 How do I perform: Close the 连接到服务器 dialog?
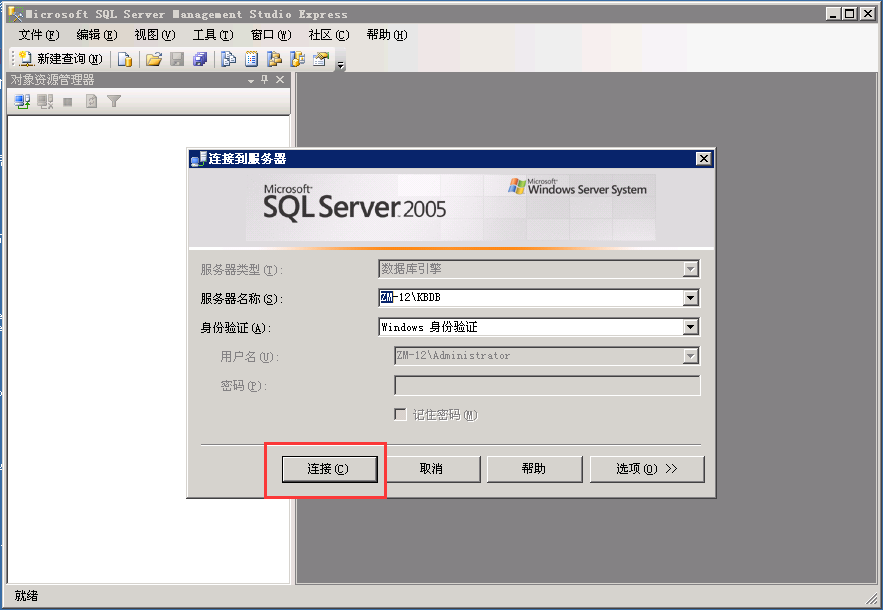click(x=704, y=159)
